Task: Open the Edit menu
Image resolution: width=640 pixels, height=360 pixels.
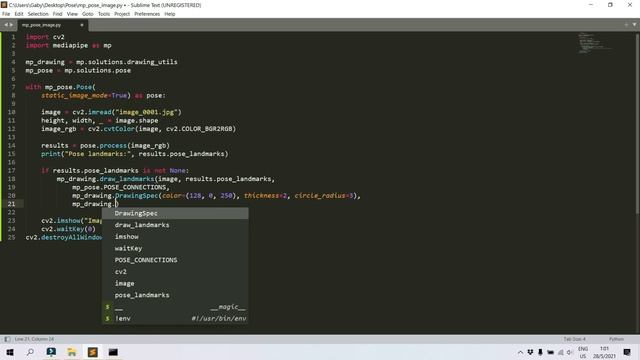Action: [x=19, y=14]
